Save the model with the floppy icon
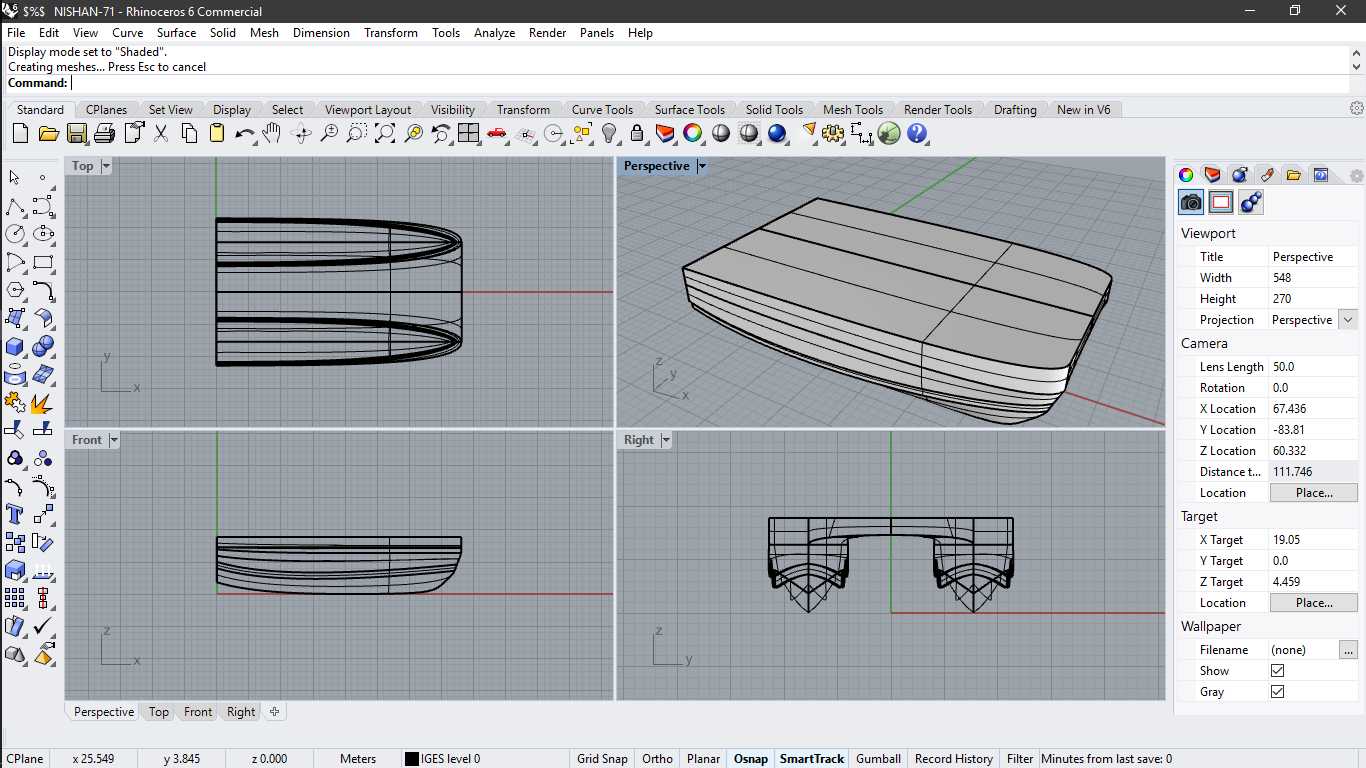Image resolution: width=1366 pixels, height=768 pixels. (76, 133)
